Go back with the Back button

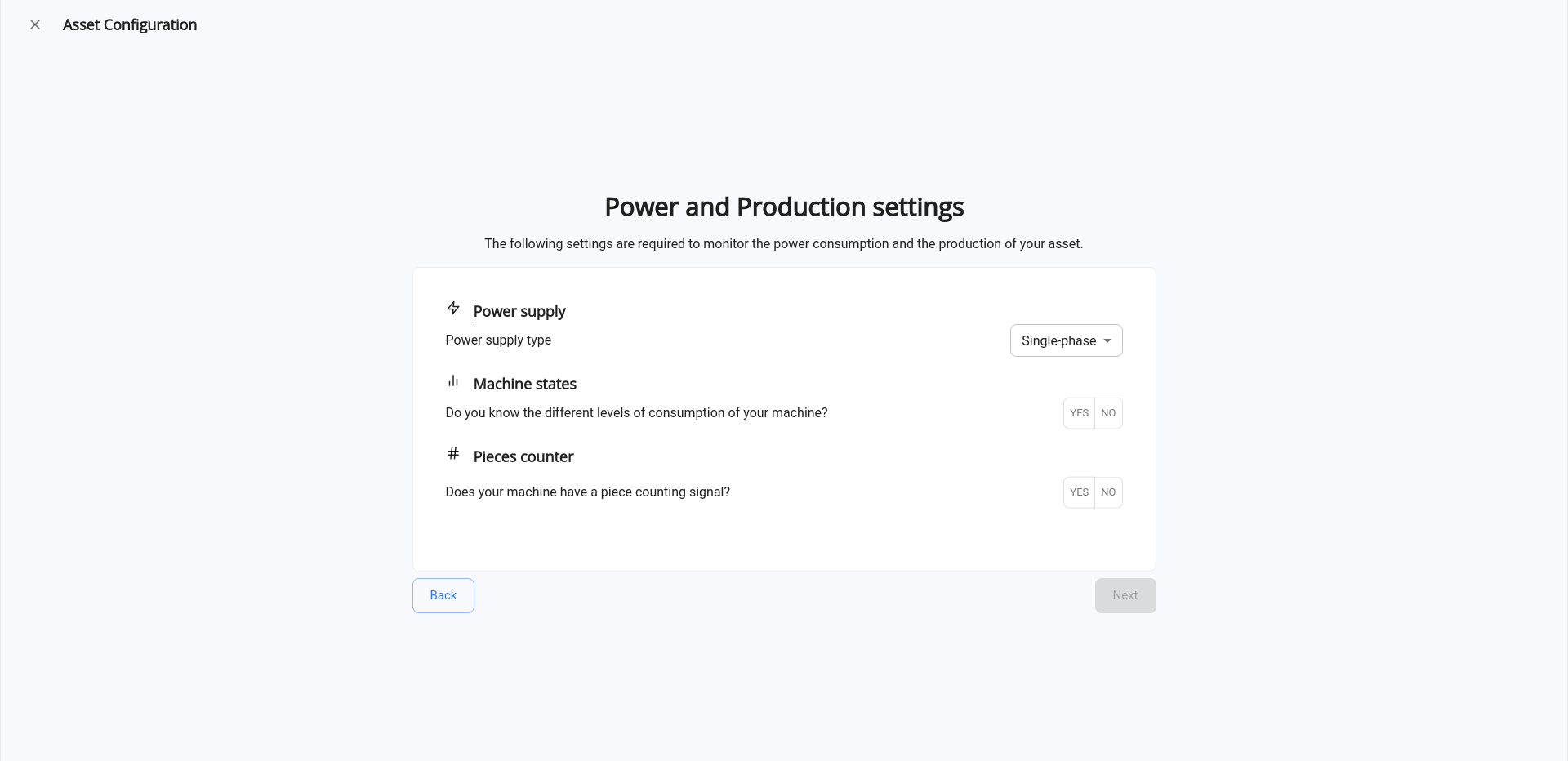(x=443, y=595)
